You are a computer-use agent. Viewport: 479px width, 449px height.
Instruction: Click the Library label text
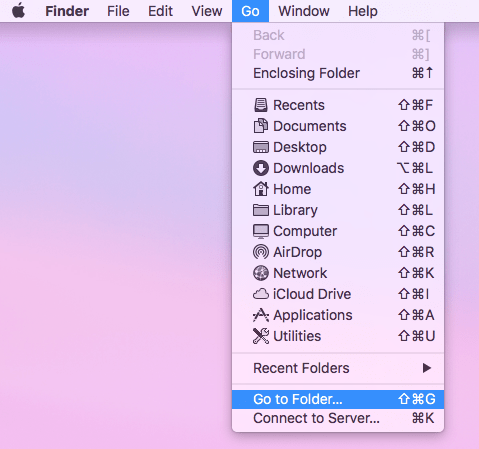[295, 210]
